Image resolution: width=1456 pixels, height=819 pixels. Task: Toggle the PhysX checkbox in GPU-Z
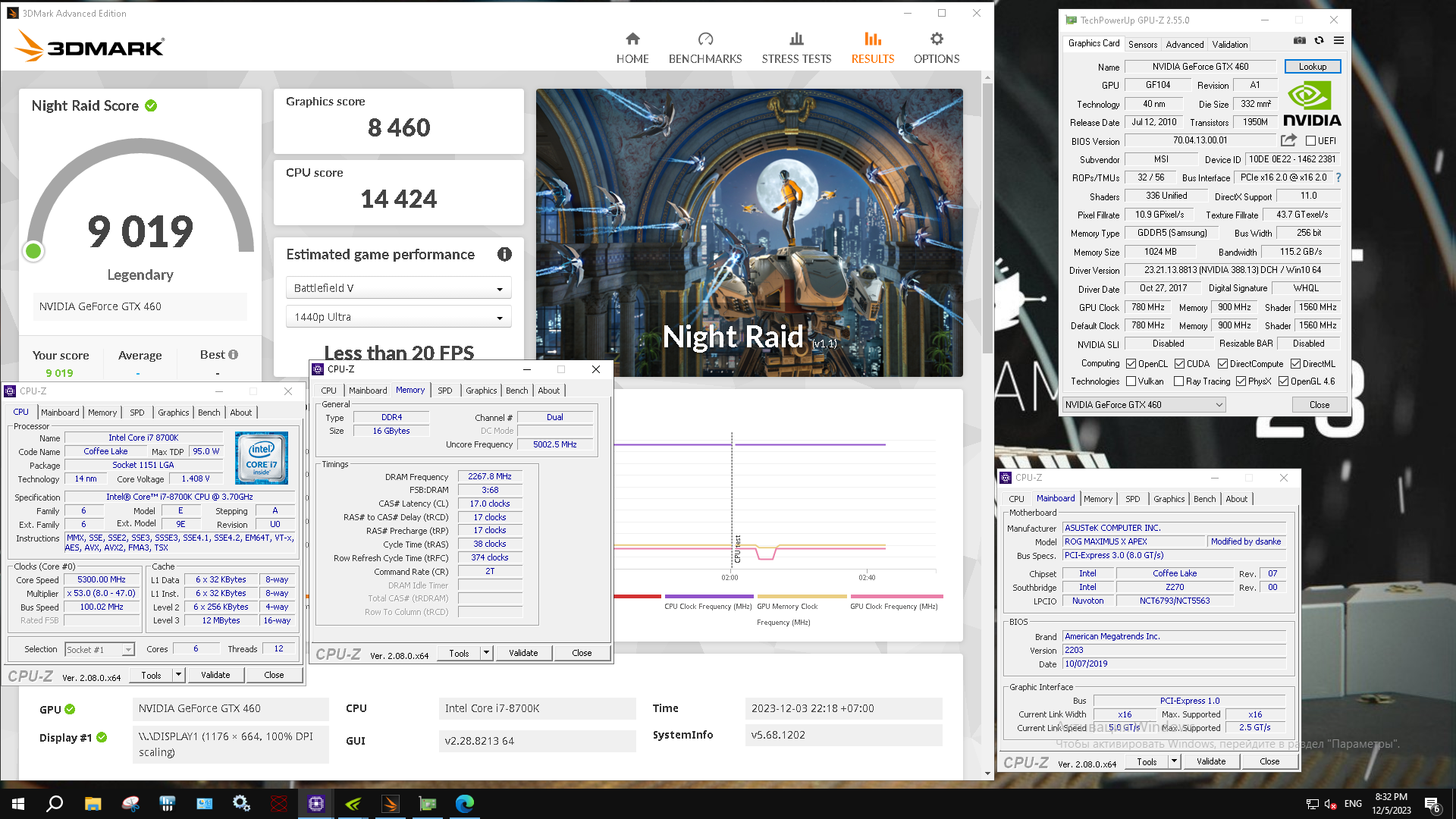pyautogui.click(x=1241, y=381)
